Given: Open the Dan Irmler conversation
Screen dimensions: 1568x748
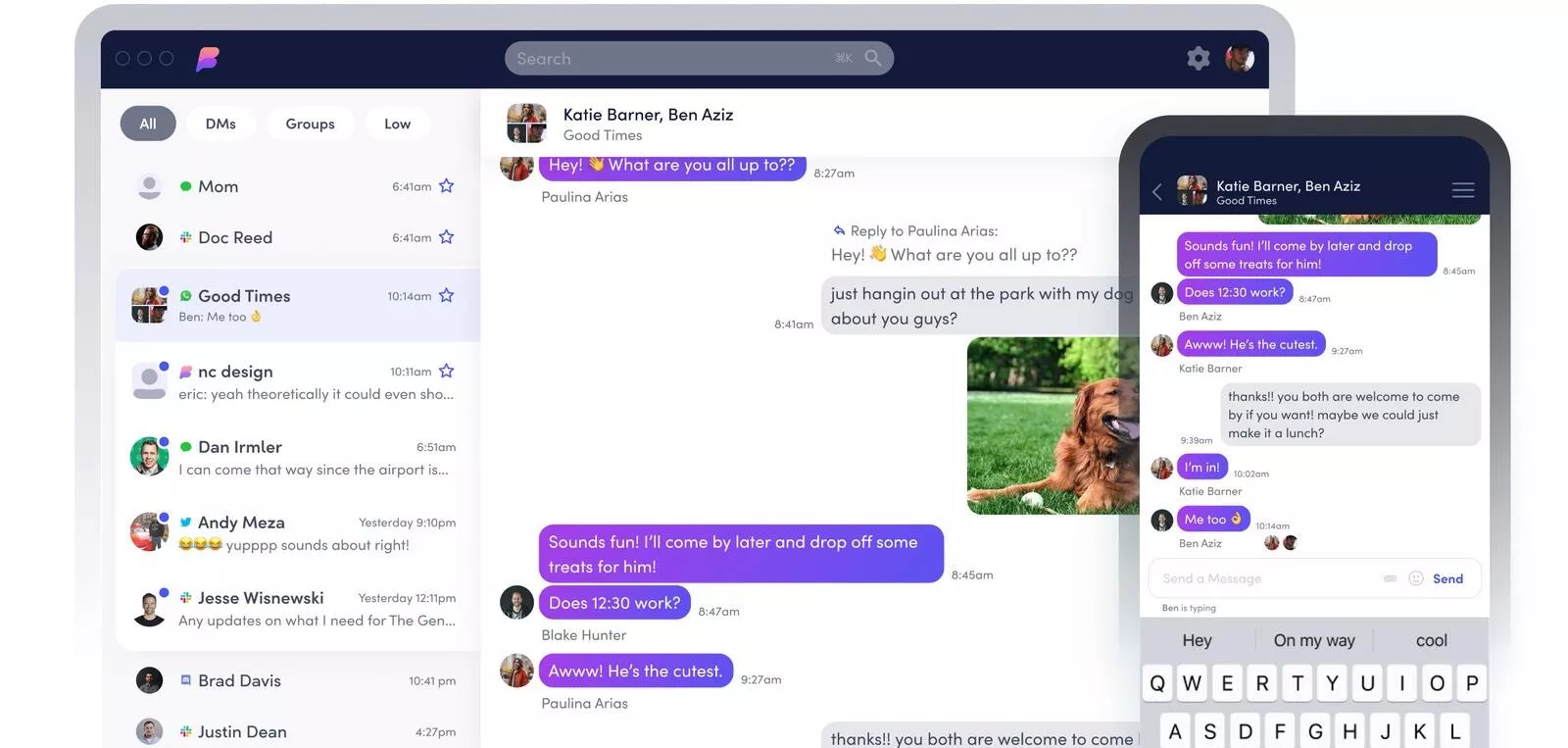Looking at the screenshot, I should [298, 457].
